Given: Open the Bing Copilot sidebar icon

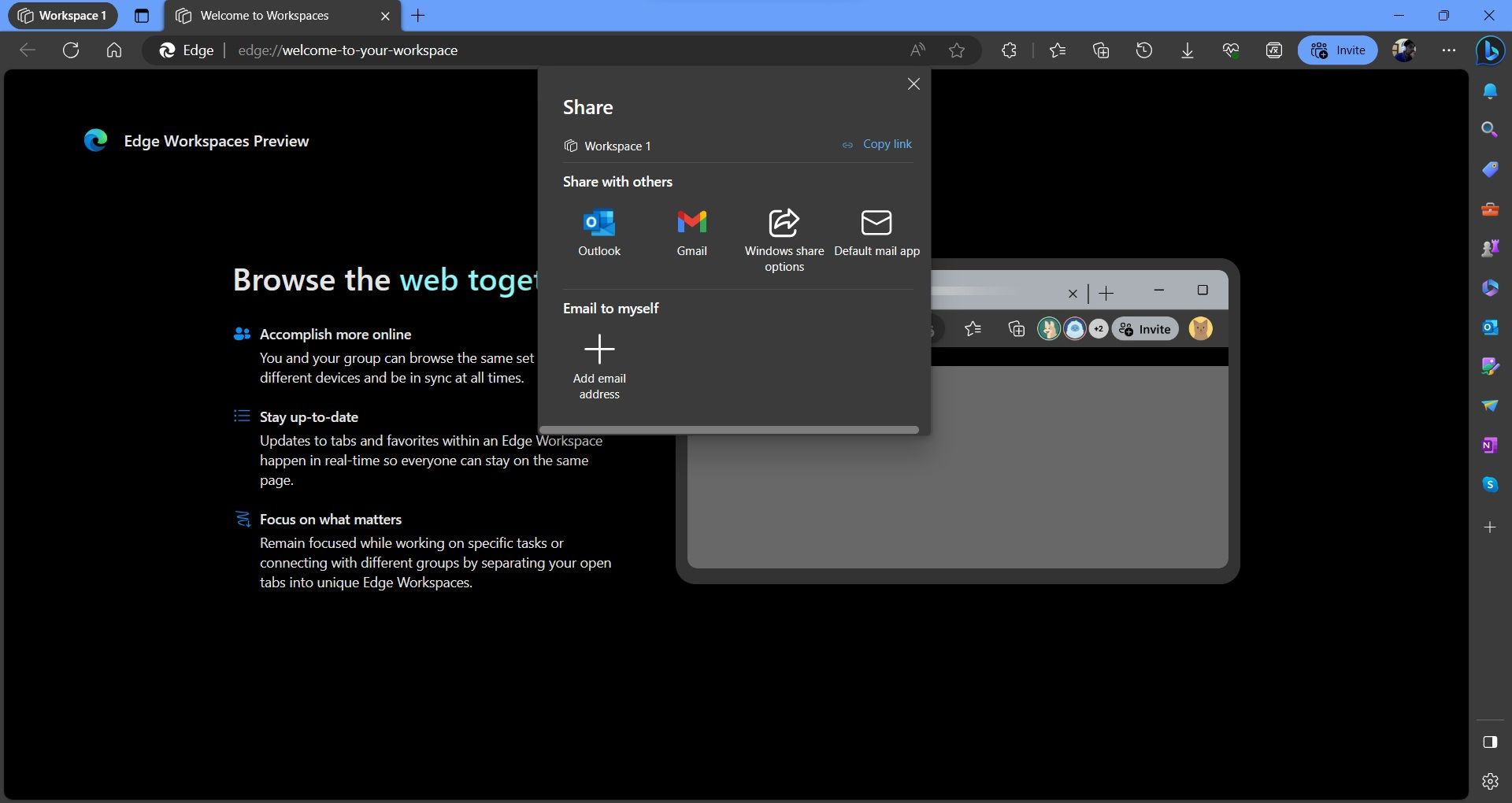Looking at the screenshot, I should pos(1489,51).
